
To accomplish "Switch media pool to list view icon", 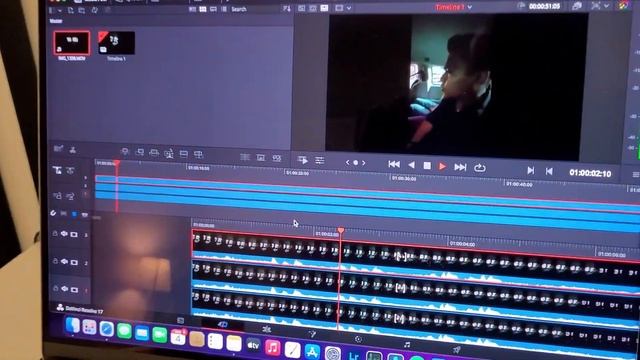I will [224, 9].
